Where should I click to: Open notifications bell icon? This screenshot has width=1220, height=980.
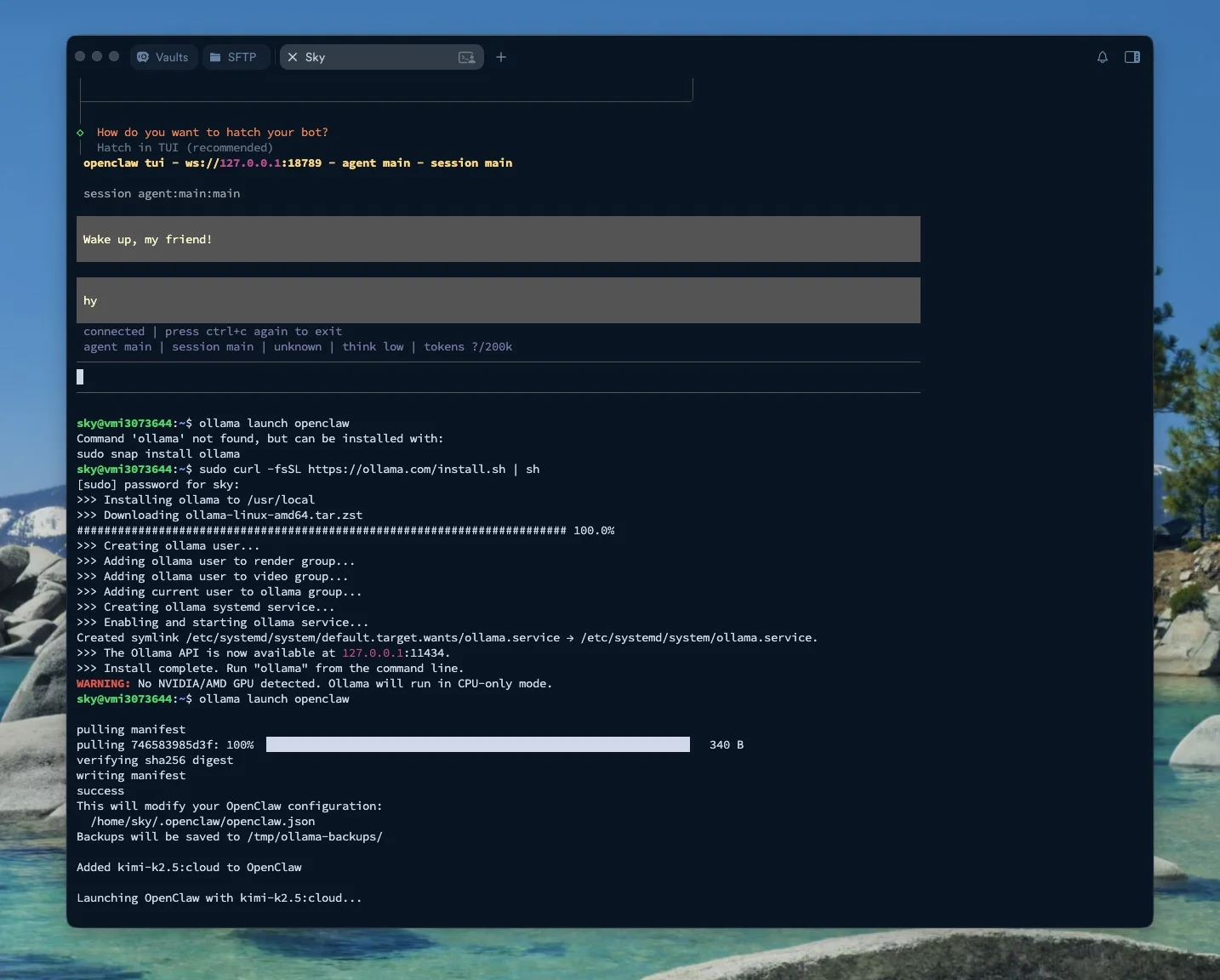(1103, 57)
